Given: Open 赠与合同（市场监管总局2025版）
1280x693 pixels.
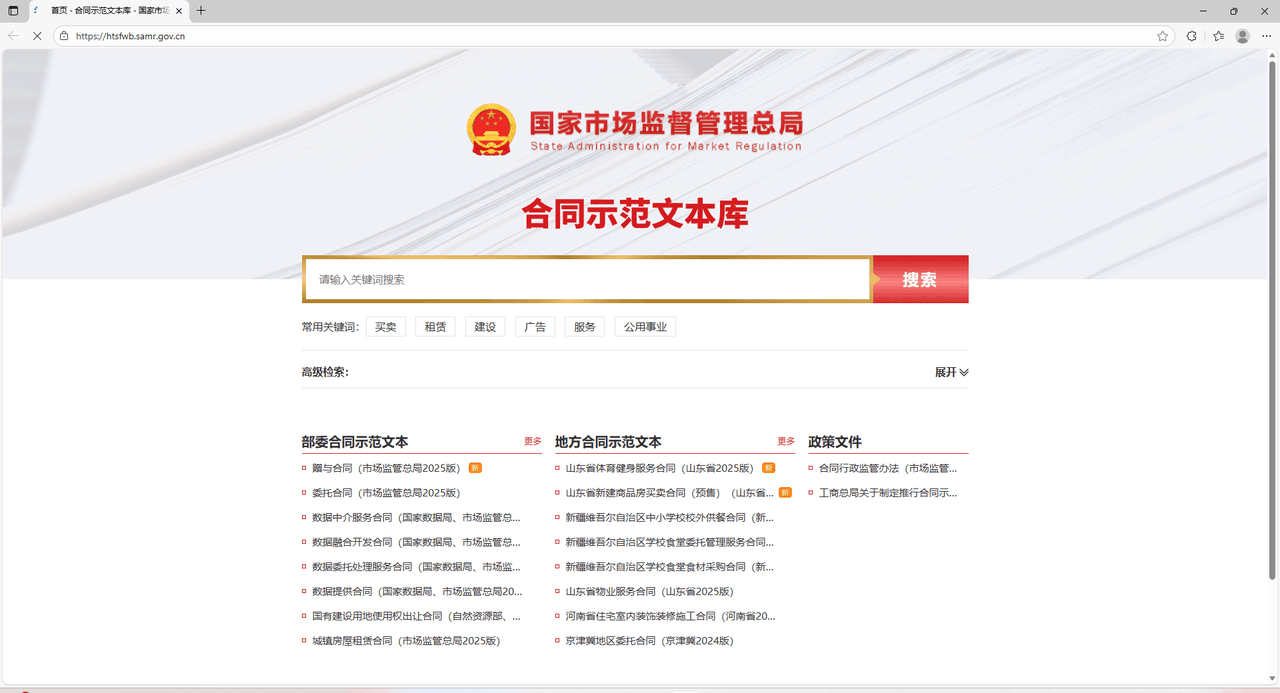Looking at the screenshot, I should point(386,468).
